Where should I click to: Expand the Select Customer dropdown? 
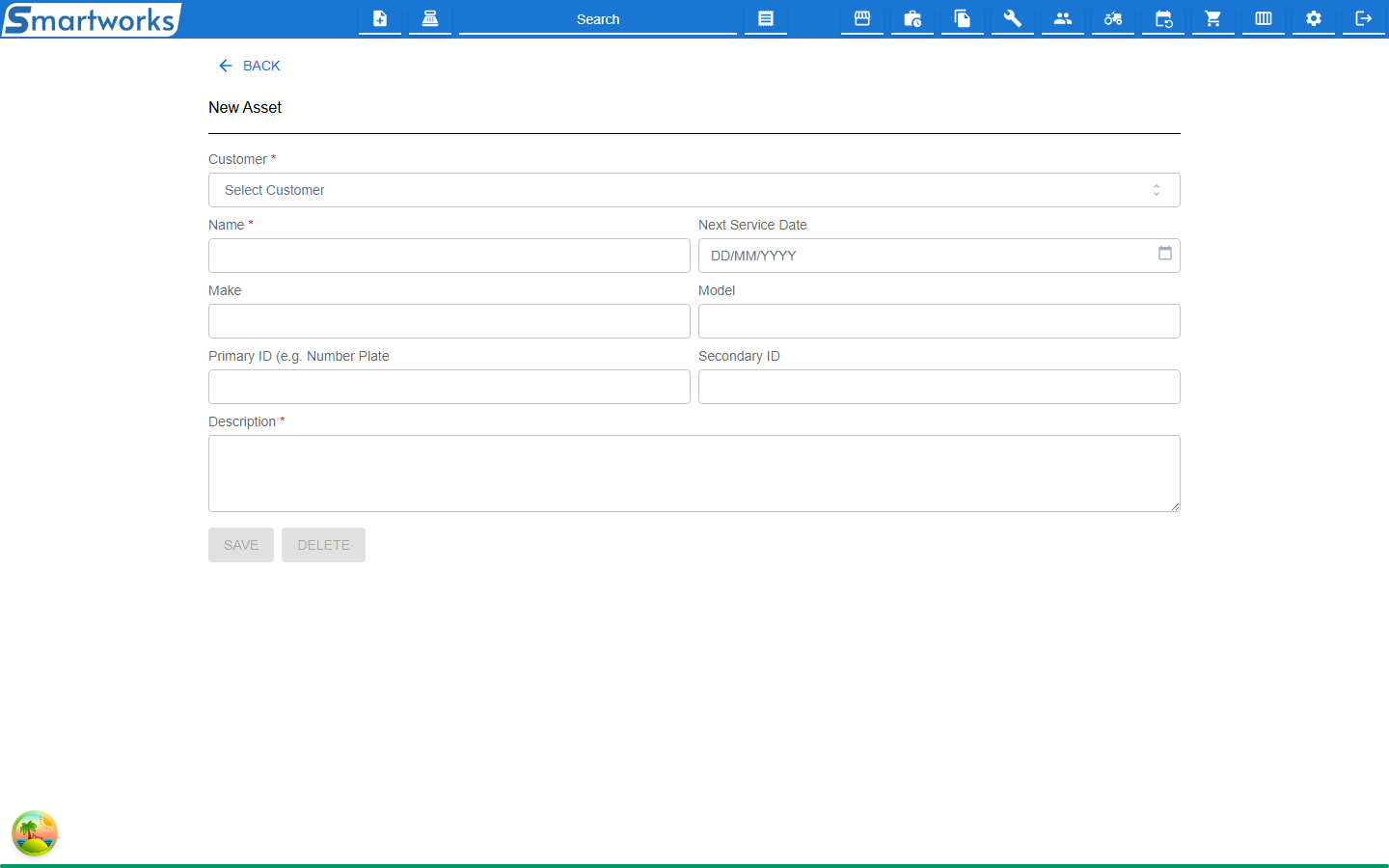pyautogui.click(x=694, y=190)
